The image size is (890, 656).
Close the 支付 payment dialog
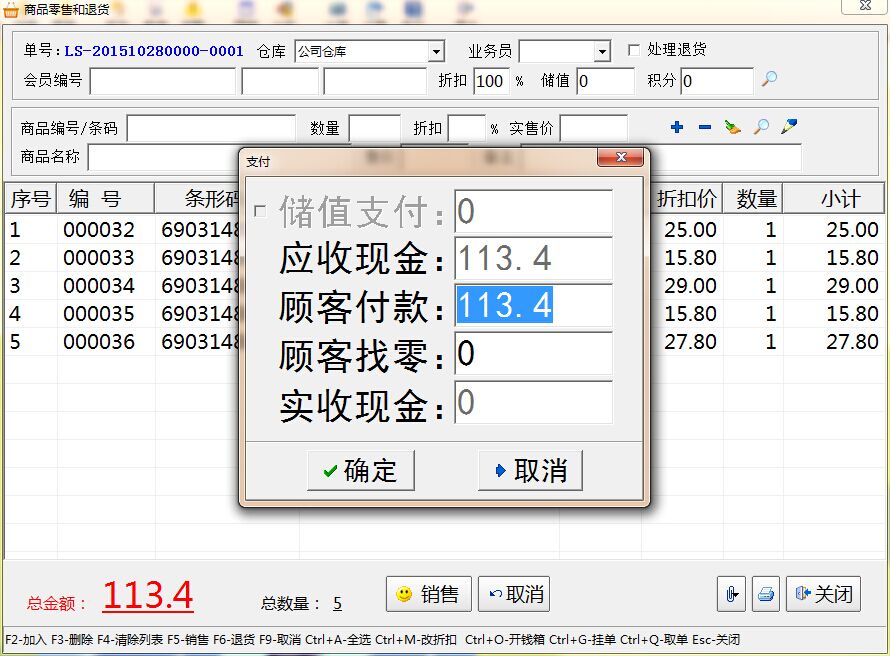point(620,157)
